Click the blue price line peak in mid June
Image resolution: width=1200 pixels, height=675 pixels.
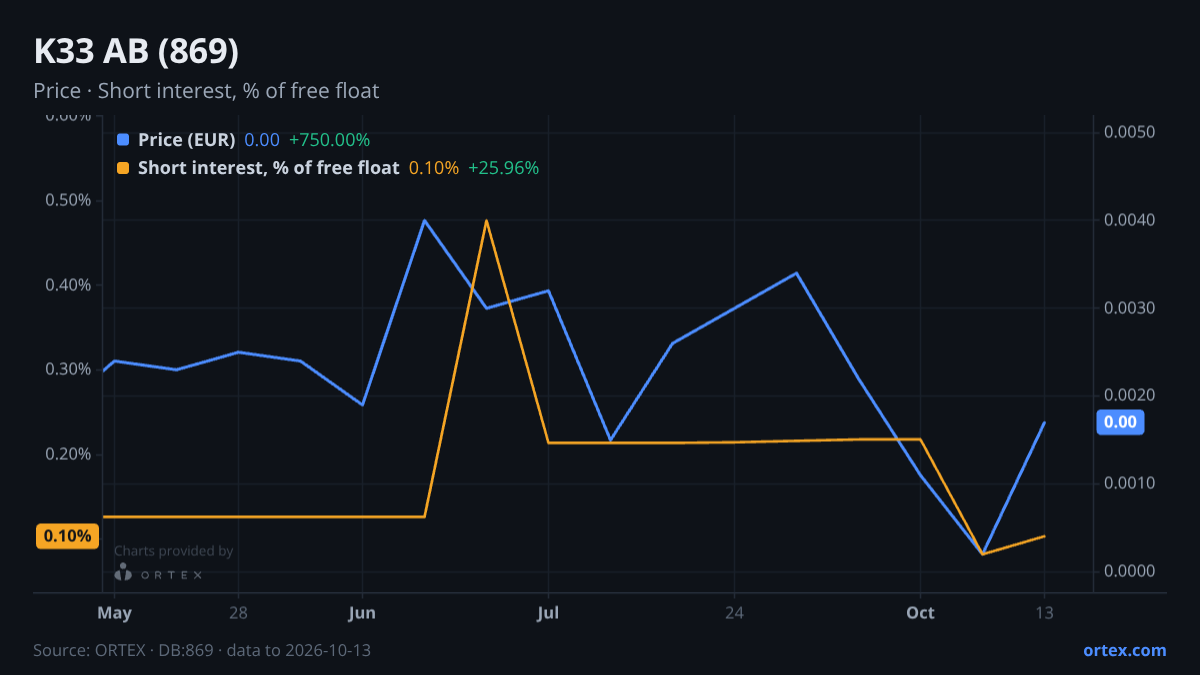click(x=424, y=220)
